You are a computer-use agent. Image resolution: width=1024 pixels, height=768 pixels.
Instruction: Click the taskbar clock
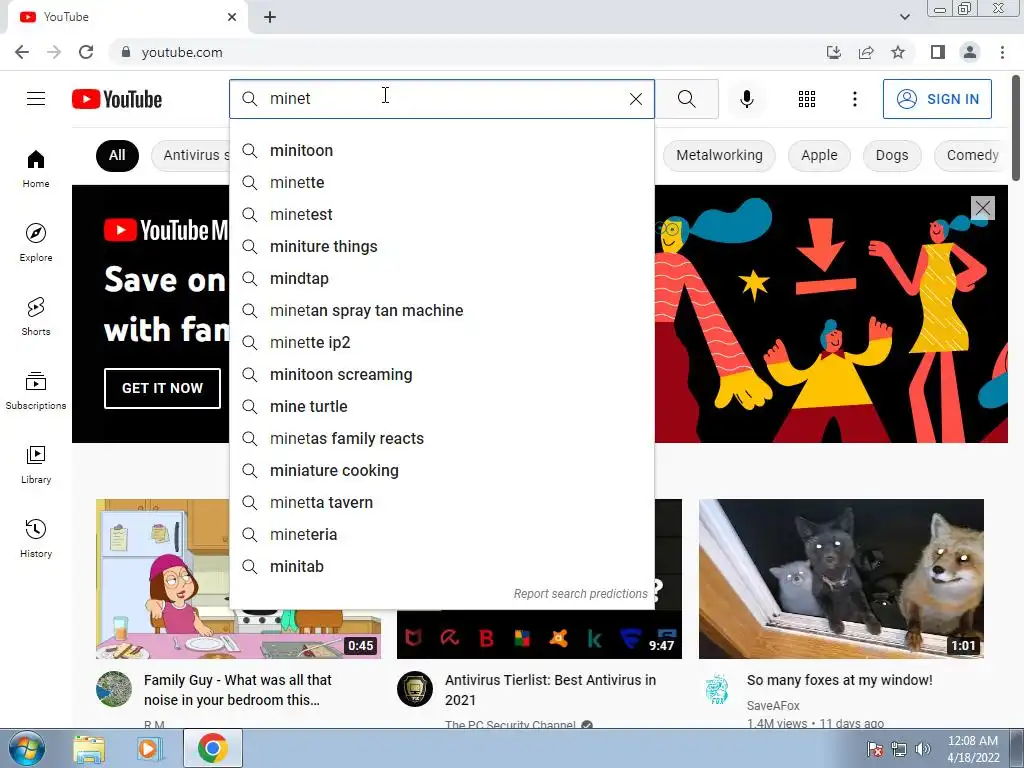click(973, 749)
